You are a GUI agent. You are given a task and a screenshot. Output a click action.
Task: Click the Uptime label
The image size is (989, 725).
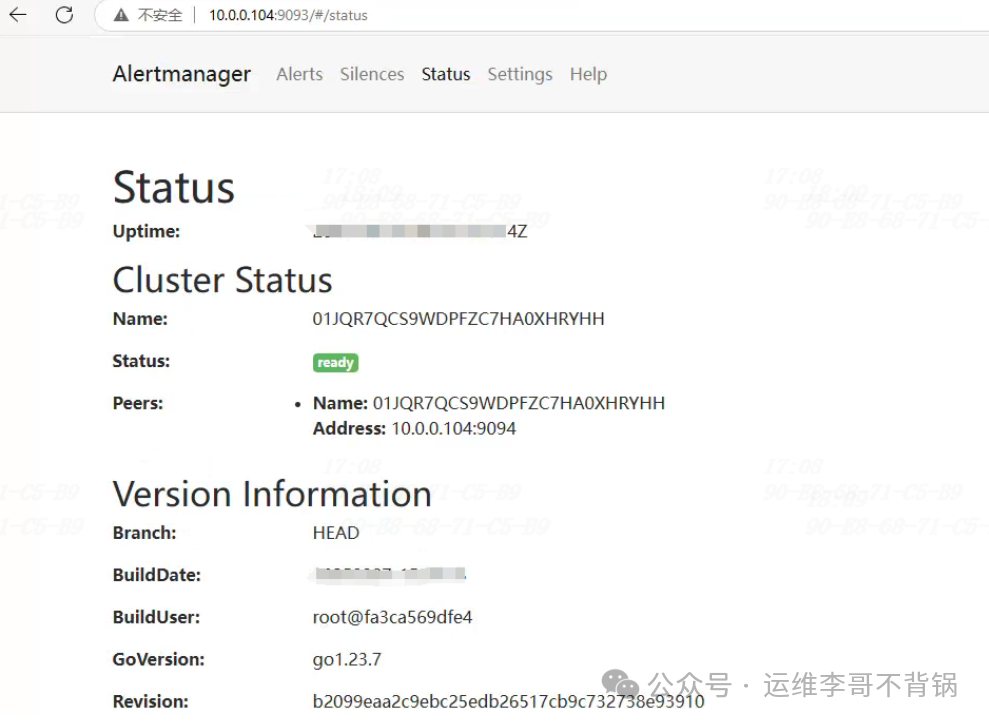[x=146, y=232]
